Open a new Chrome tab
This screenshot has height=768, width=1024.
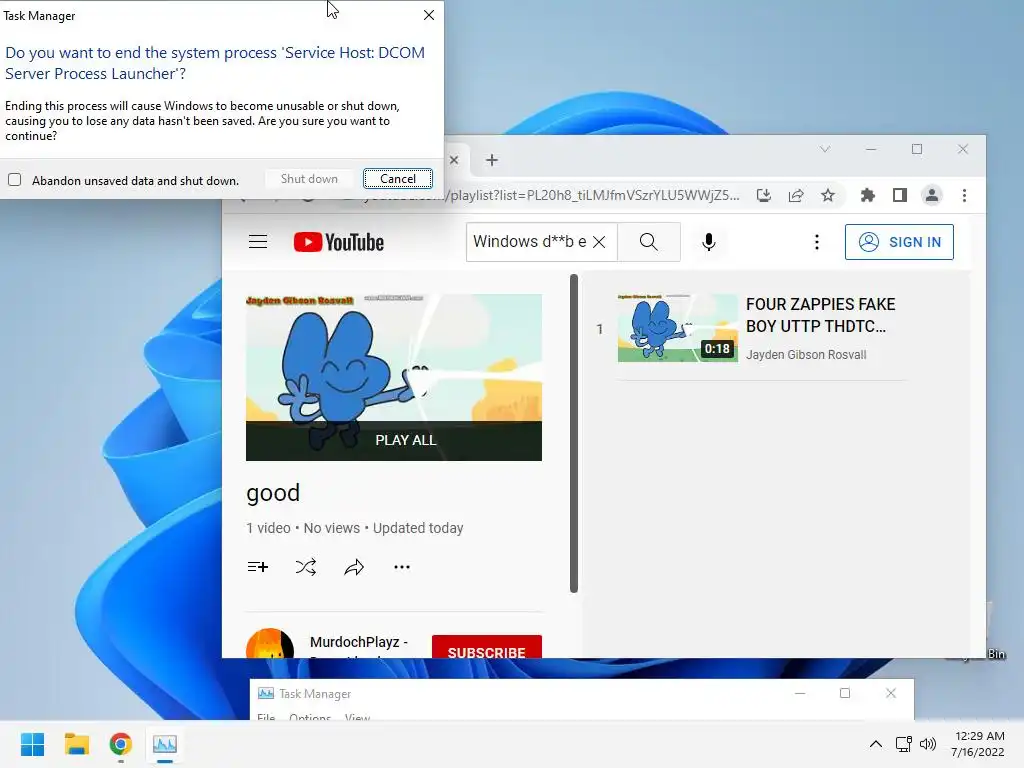coord(492,160)
